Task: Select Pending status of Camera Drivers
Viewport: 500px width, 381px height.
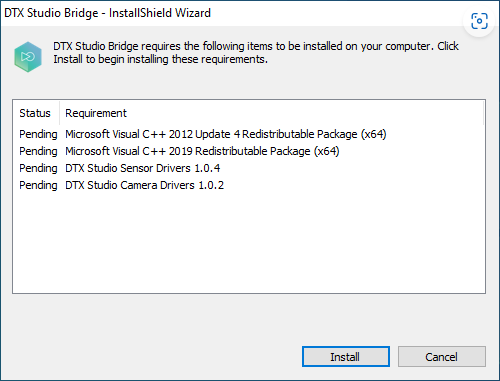Action: tap(38, 185)
